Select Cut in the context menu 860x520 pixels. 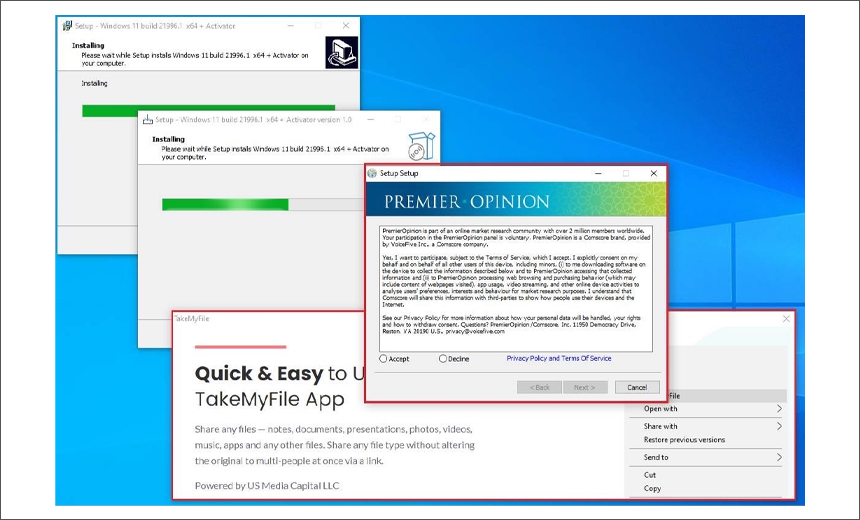click(649, 475)
